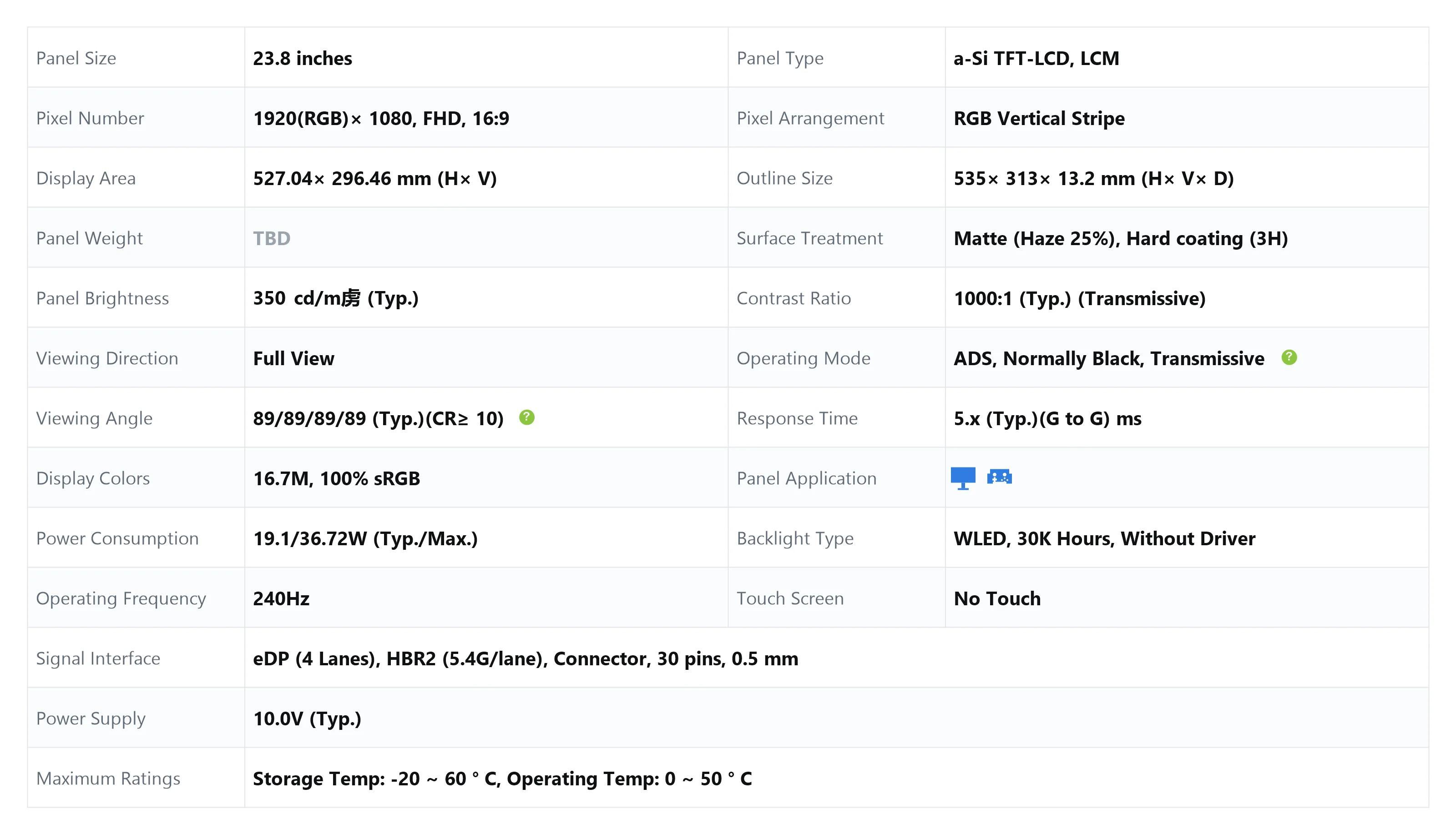
Task: Click the greyed 'TBD' panel weight value
Action: point(272,238)
